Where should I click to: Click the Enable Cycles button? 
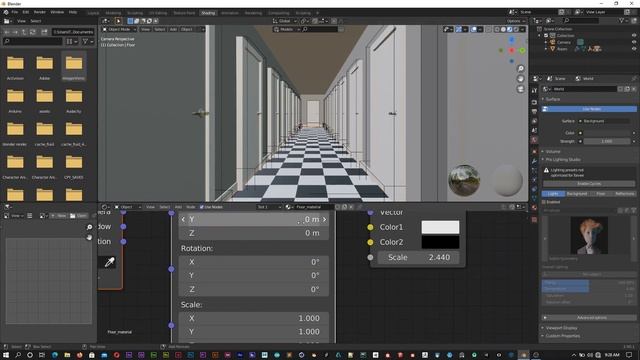(589, 184)
